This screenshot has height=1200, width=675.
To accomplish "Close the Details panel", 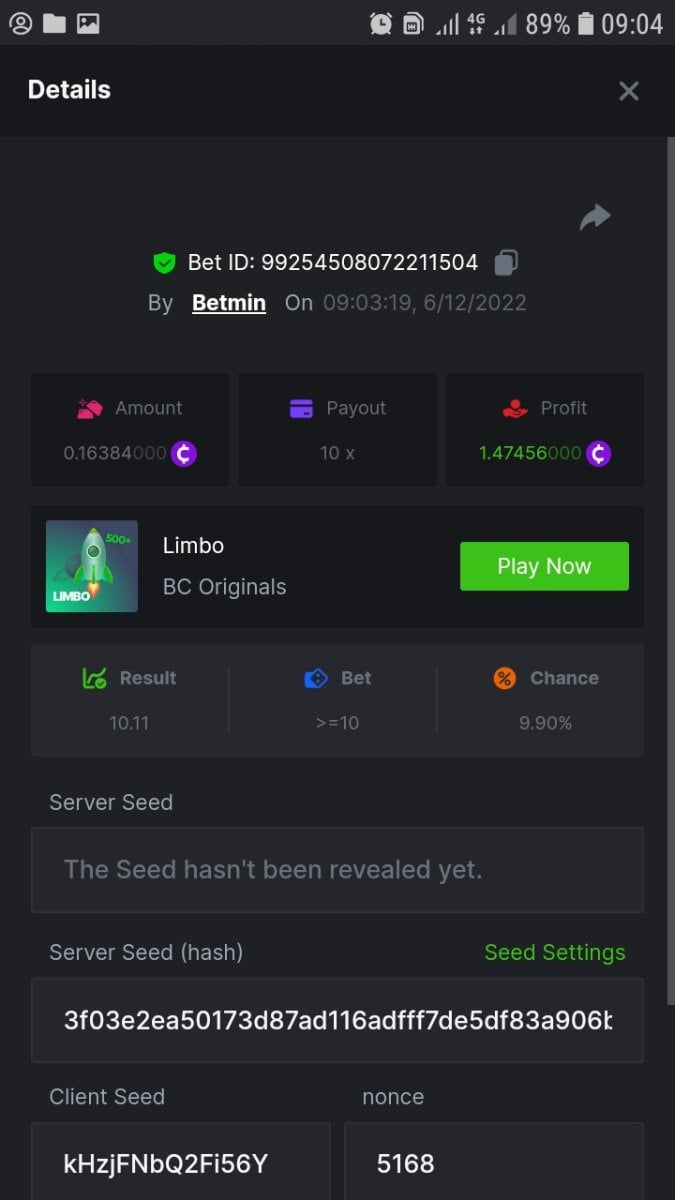I will 629,91.
